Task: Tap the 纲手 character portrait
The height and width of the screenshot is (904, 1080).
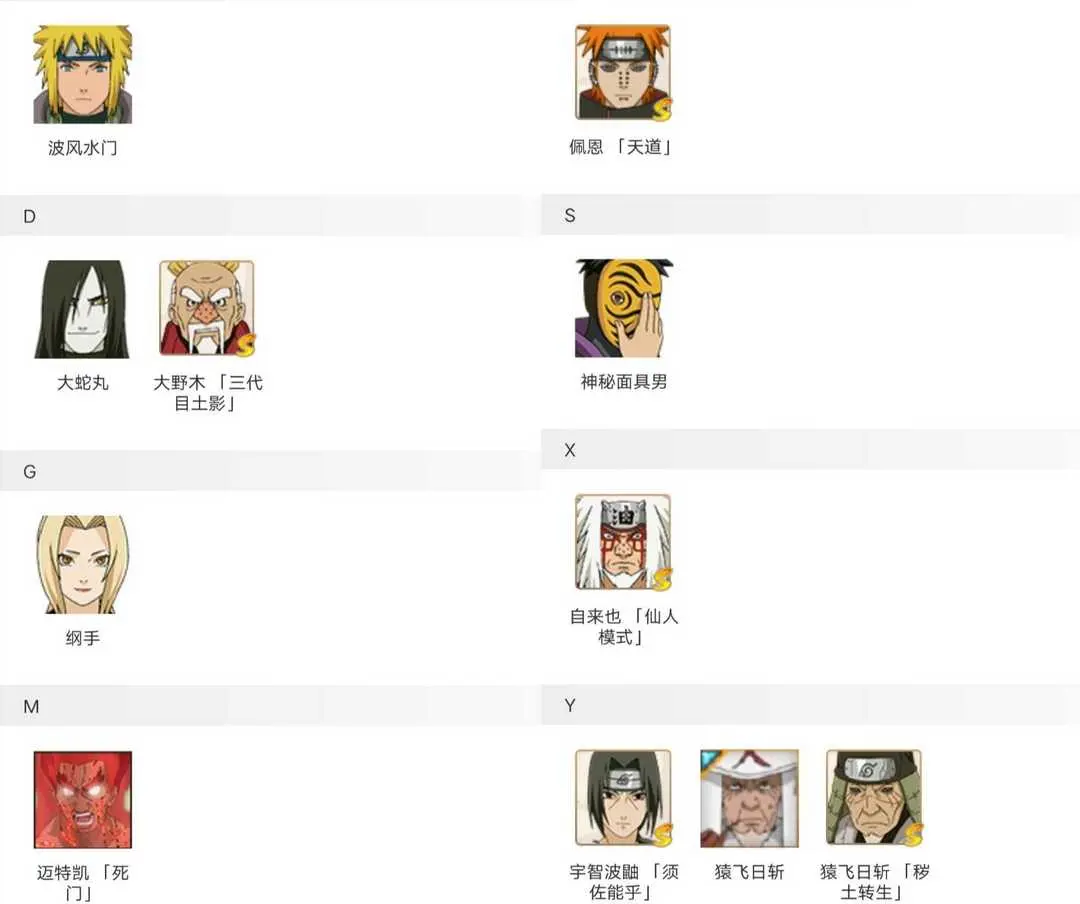Action: pos(83,564)
